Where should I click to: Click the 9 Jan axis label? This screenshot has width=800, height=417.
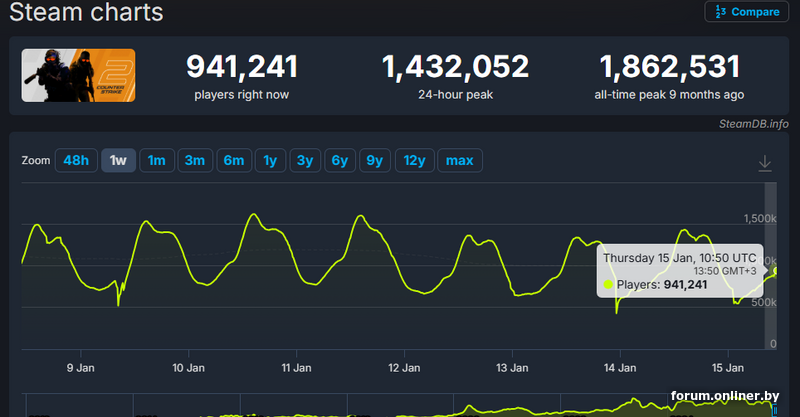point(81,367)
